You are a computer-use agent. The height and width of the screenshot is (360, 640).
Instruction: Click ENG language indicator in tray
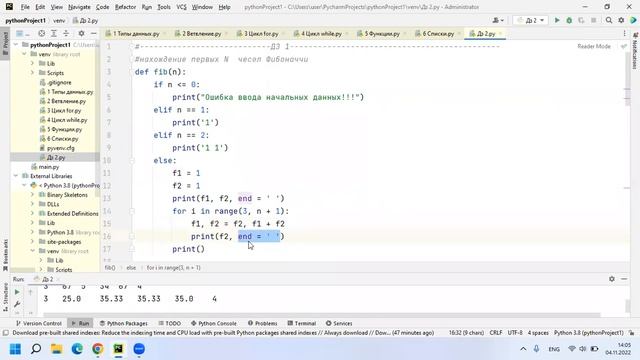553,349
